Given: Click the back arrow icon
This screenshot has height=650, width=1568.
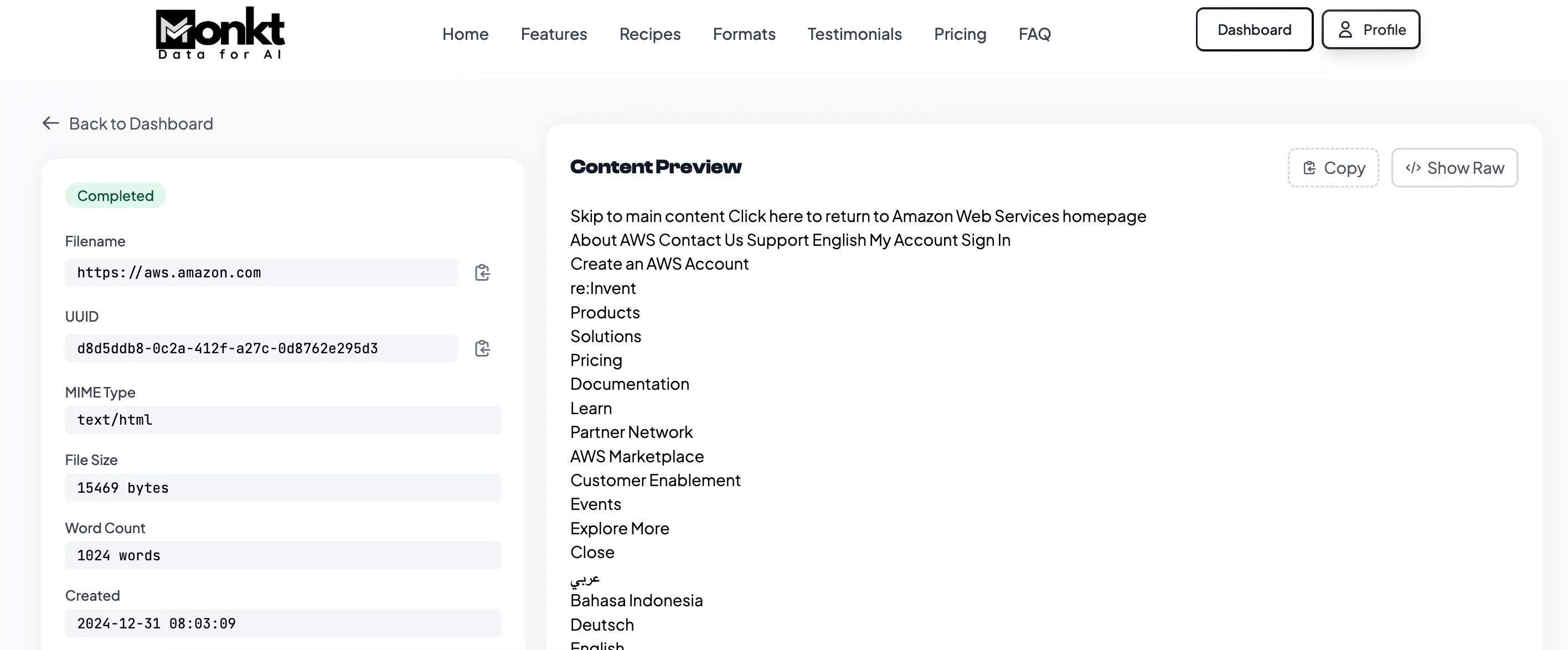Looking at the screenshot, I should click(x=50, y=123).
